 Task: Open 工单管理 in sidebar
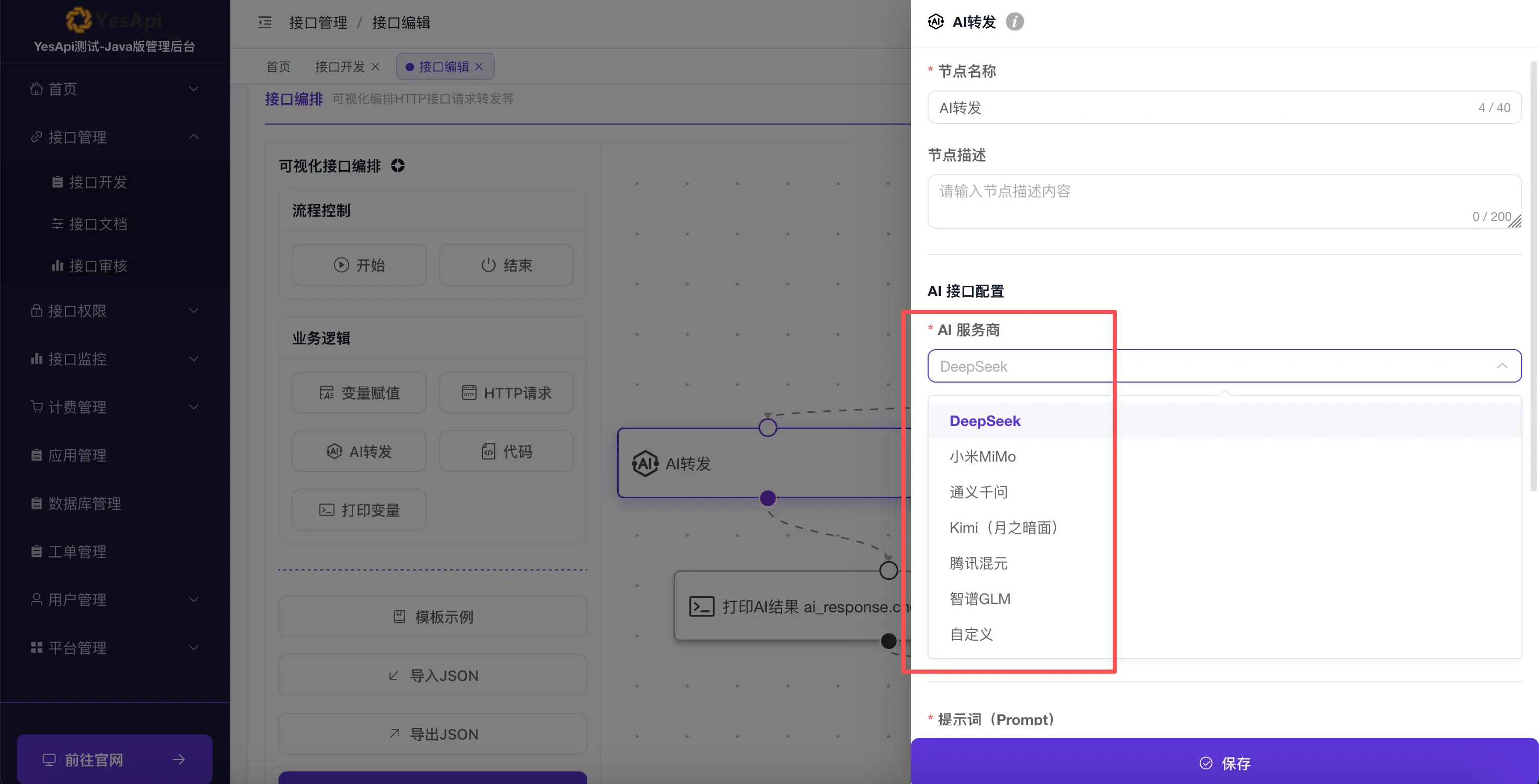[115, 551]
